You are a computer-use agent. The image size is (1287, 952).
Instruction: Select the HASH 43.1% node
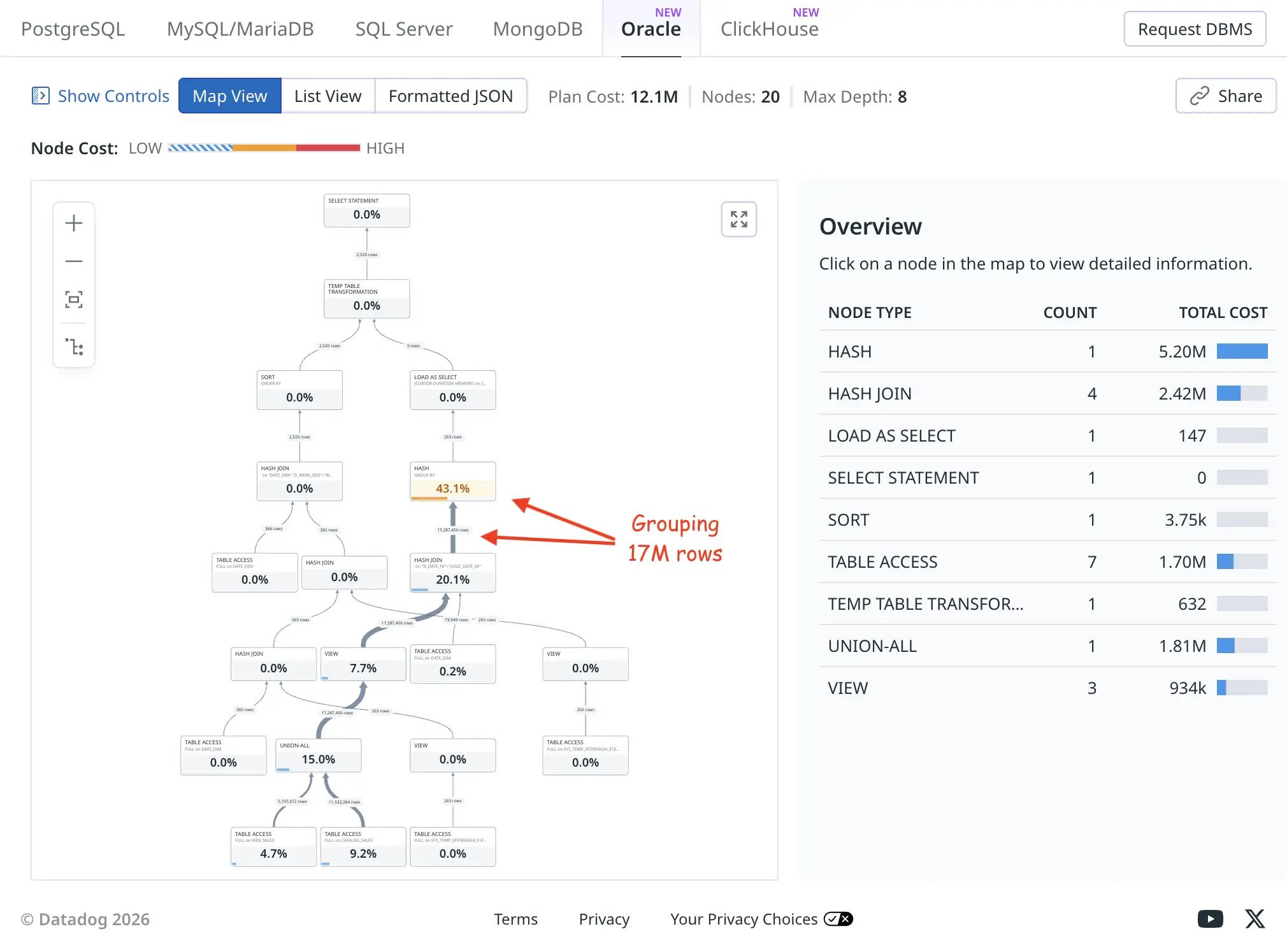point(452,482)
